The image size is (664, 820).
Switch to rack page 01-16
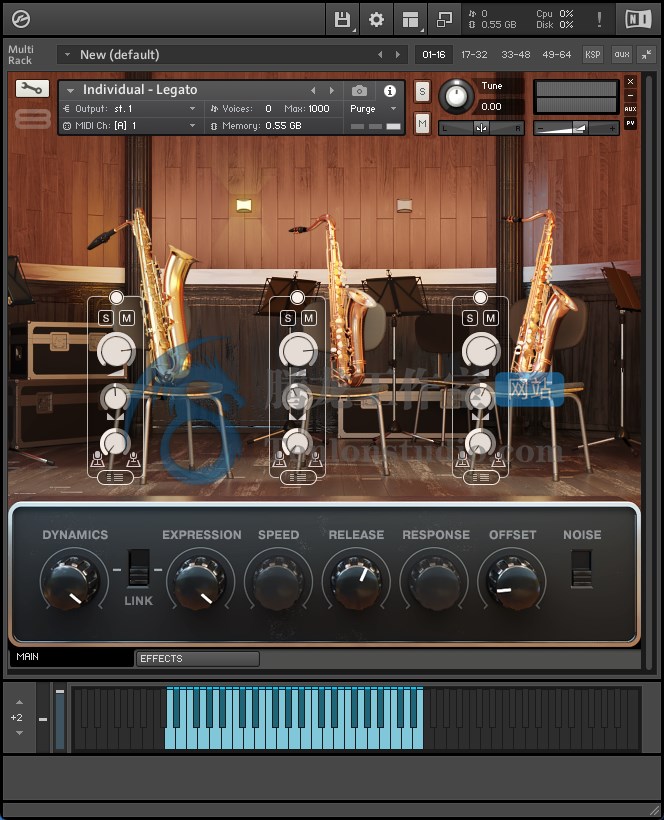click(x=433, y=54)
